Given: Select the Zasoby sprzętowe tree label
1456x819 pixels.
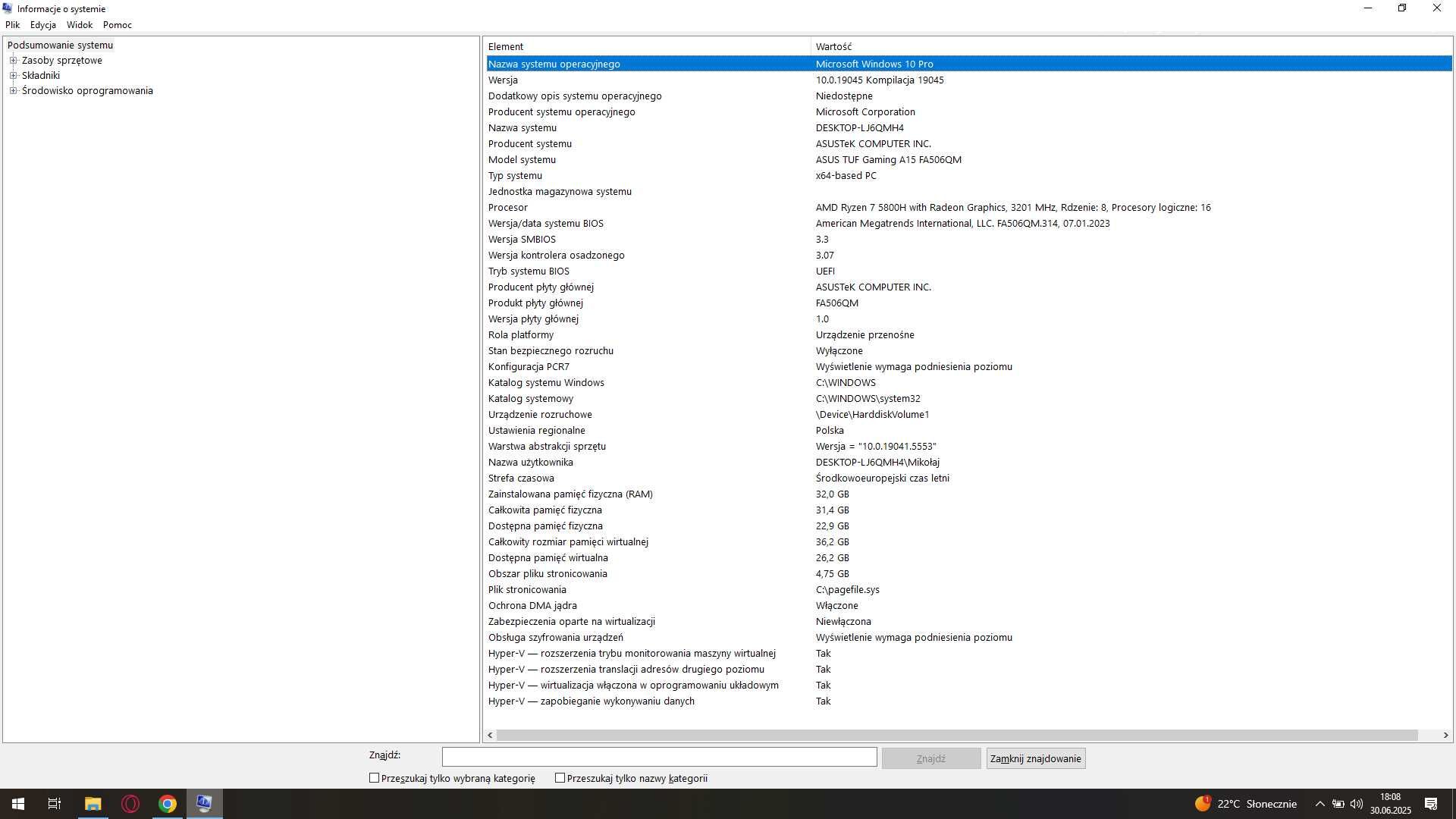Looking at the screenshot, I should tap(62, 61).
